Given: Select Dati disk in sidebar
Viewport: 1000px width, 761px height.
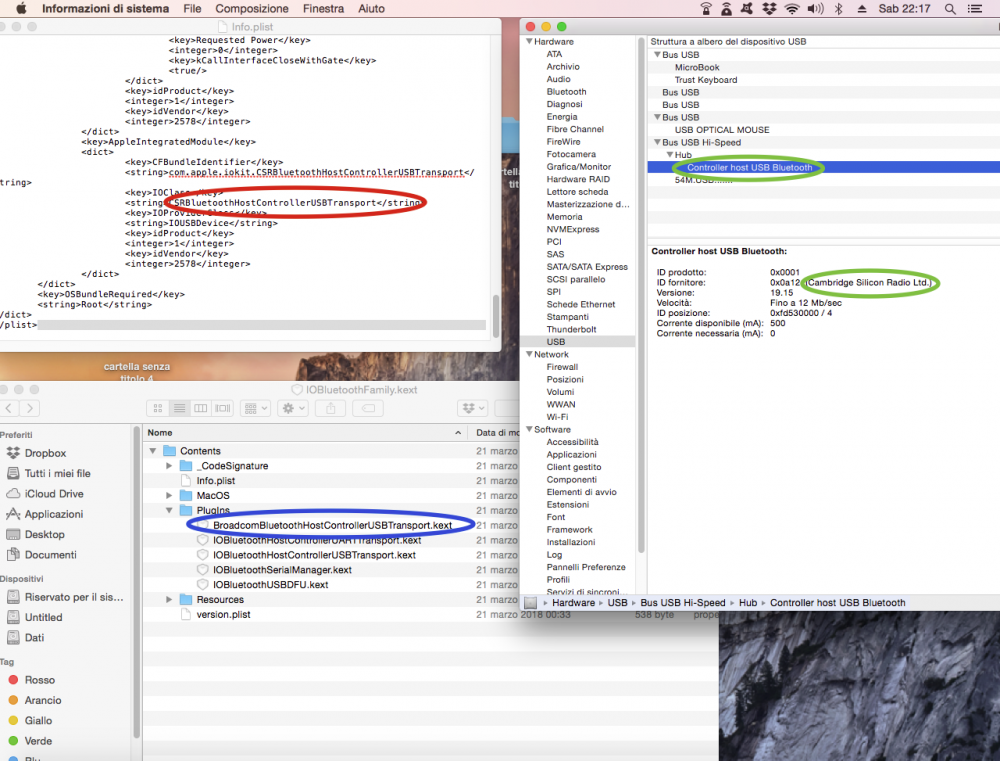Looking at the screenshot, I should coord(34,638).
